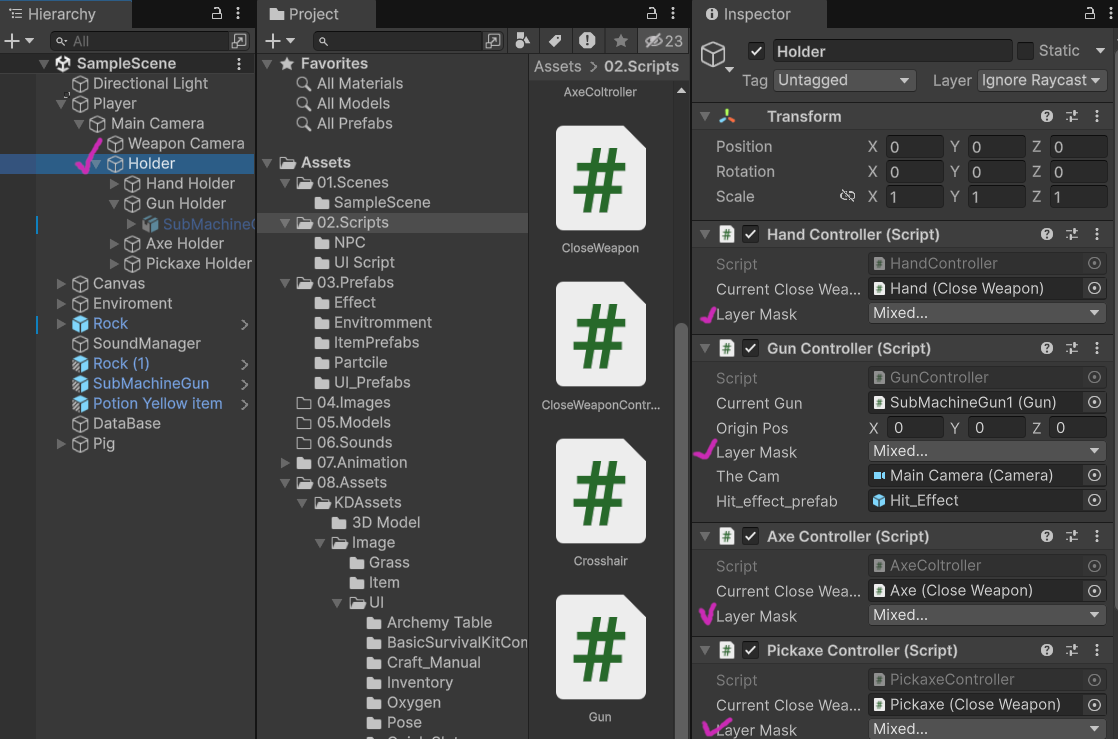The width and height of the screenshot is (1118, 739).
Task: Select All Materials favorite search
Action: coord(359,83)
